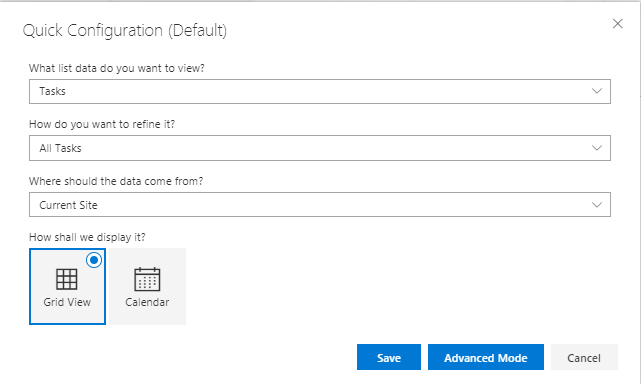This screenshot has height=384, width=641.
Task: Click 'How do you want to refine it?' label
Action: click(x=102, y=124)
